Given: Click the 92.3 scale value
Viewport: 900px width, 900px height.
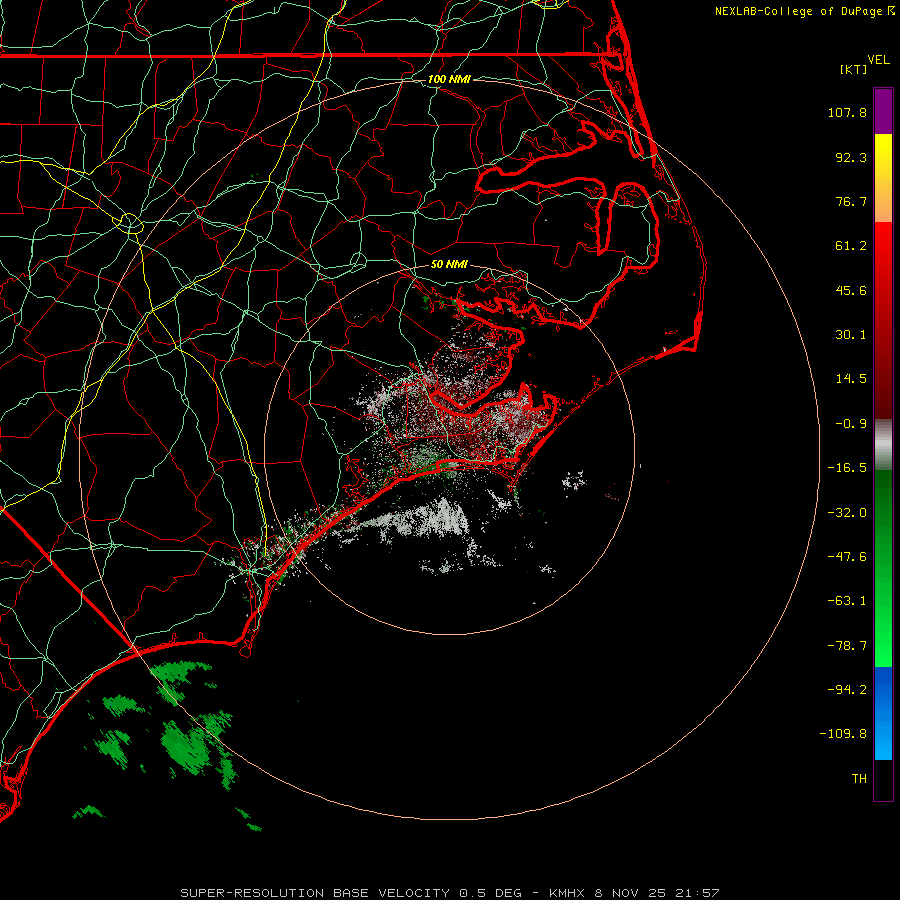Looking at the screenshot, I should coord(851,157).
